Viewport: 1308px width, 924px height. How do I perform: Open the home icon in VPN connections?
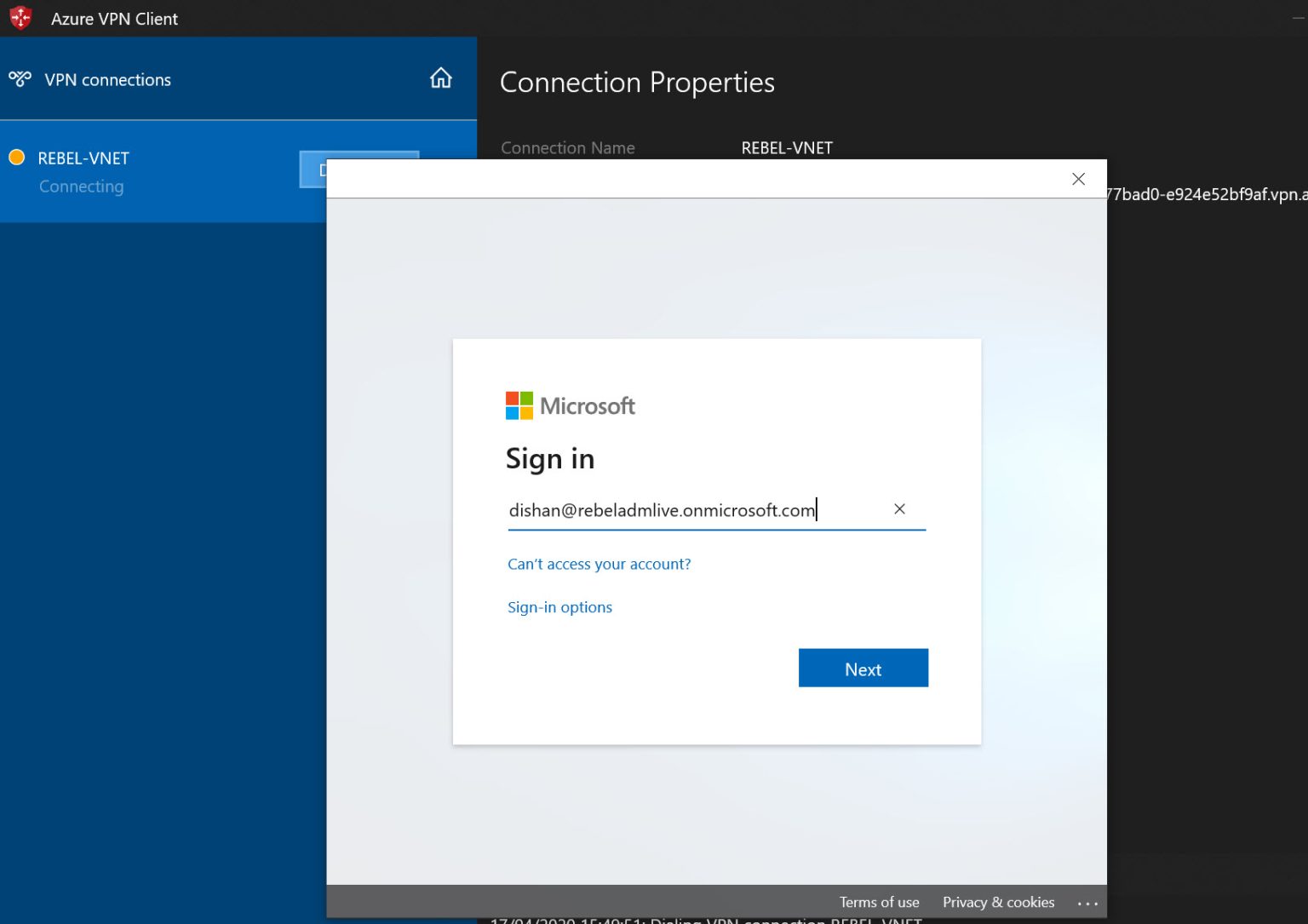tap(440, 78)
